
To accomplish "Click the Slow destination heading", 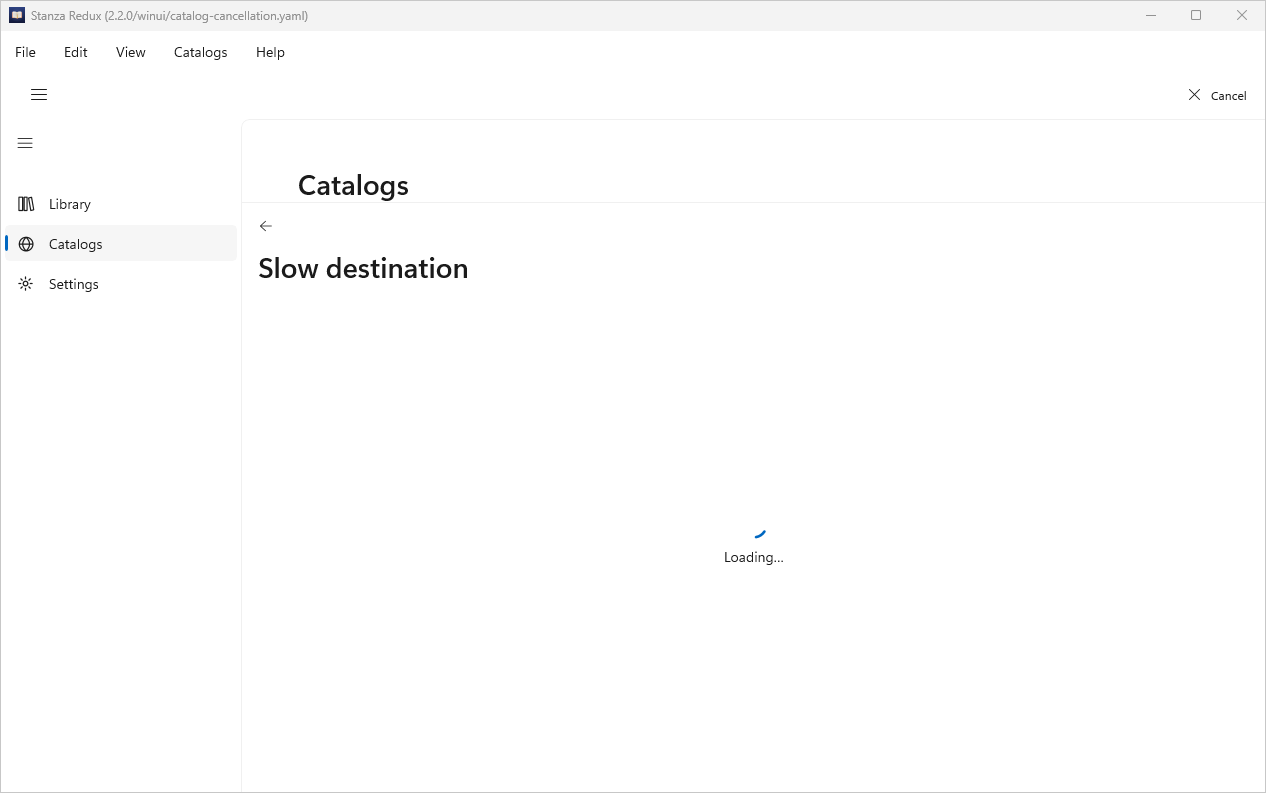I will pyautogui.click(x=363, y=268).
